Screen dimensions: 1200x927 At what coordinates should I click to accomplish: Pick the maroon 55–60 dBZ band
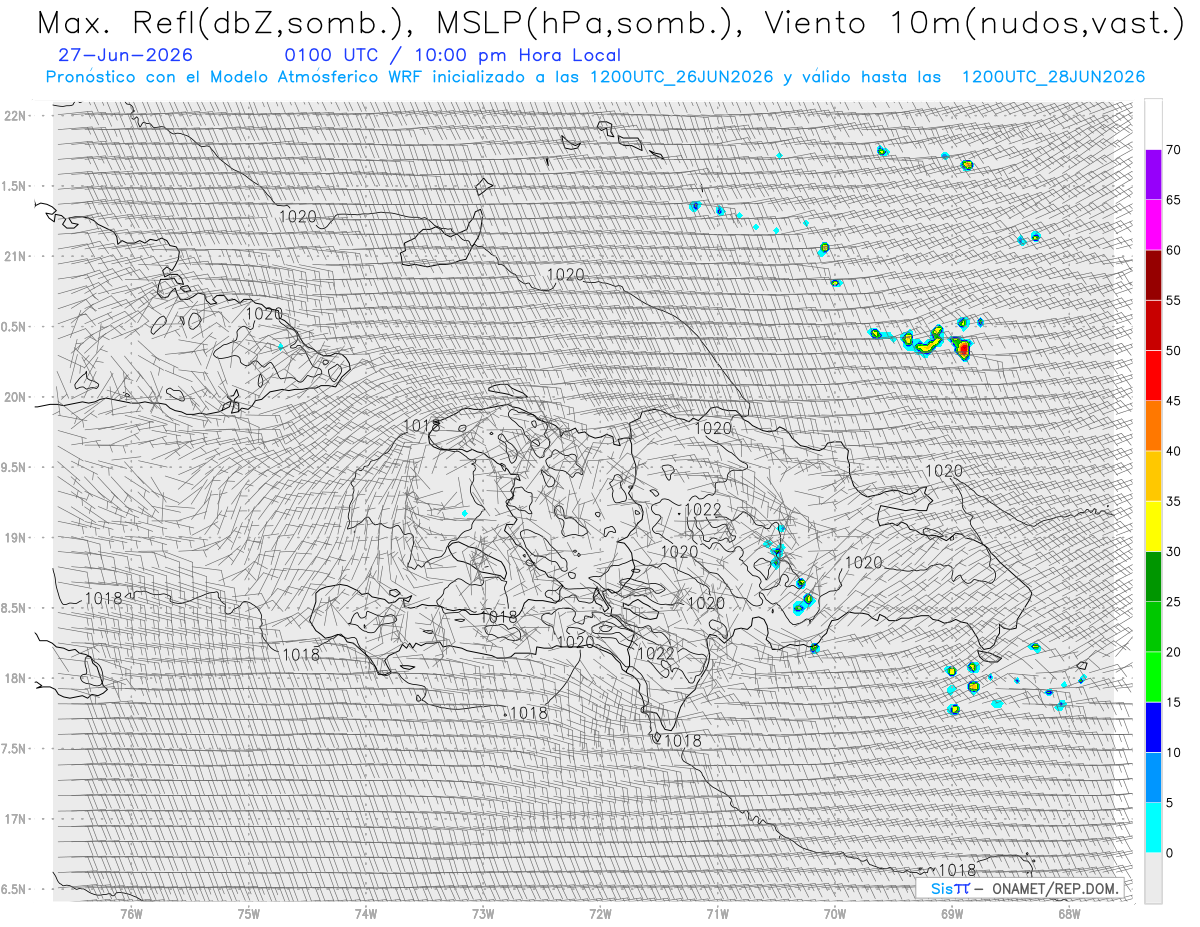point(1153,275)
